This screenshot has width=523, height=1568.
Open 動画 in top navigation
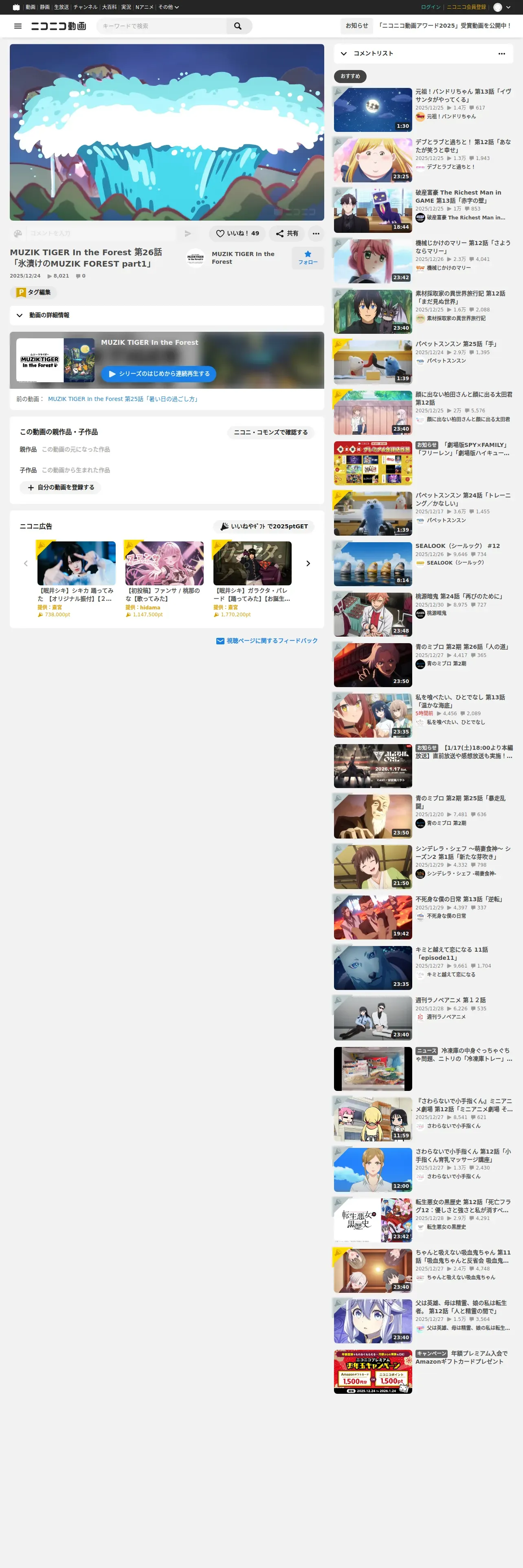pos(31,7)
